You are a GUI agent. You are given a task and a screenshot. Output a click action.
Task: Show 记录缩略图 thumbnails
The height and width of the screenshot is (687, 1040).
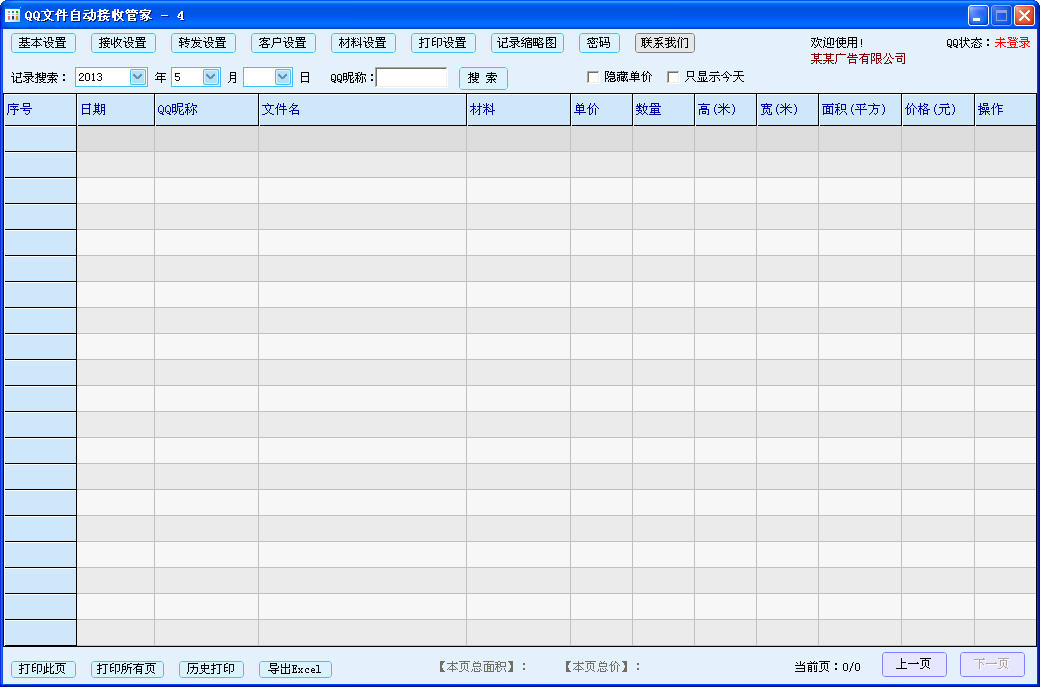click(x=527, y=43)
